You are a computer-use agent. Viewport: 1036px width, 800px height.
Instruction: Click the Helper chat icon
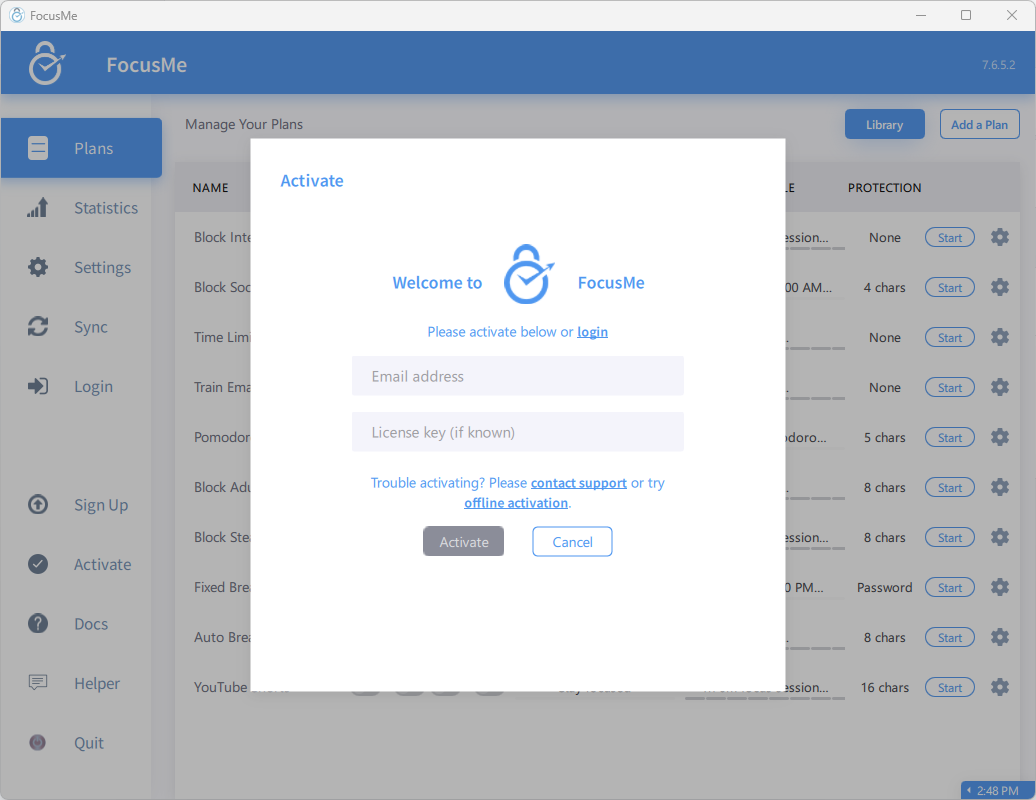coord(38,682)
